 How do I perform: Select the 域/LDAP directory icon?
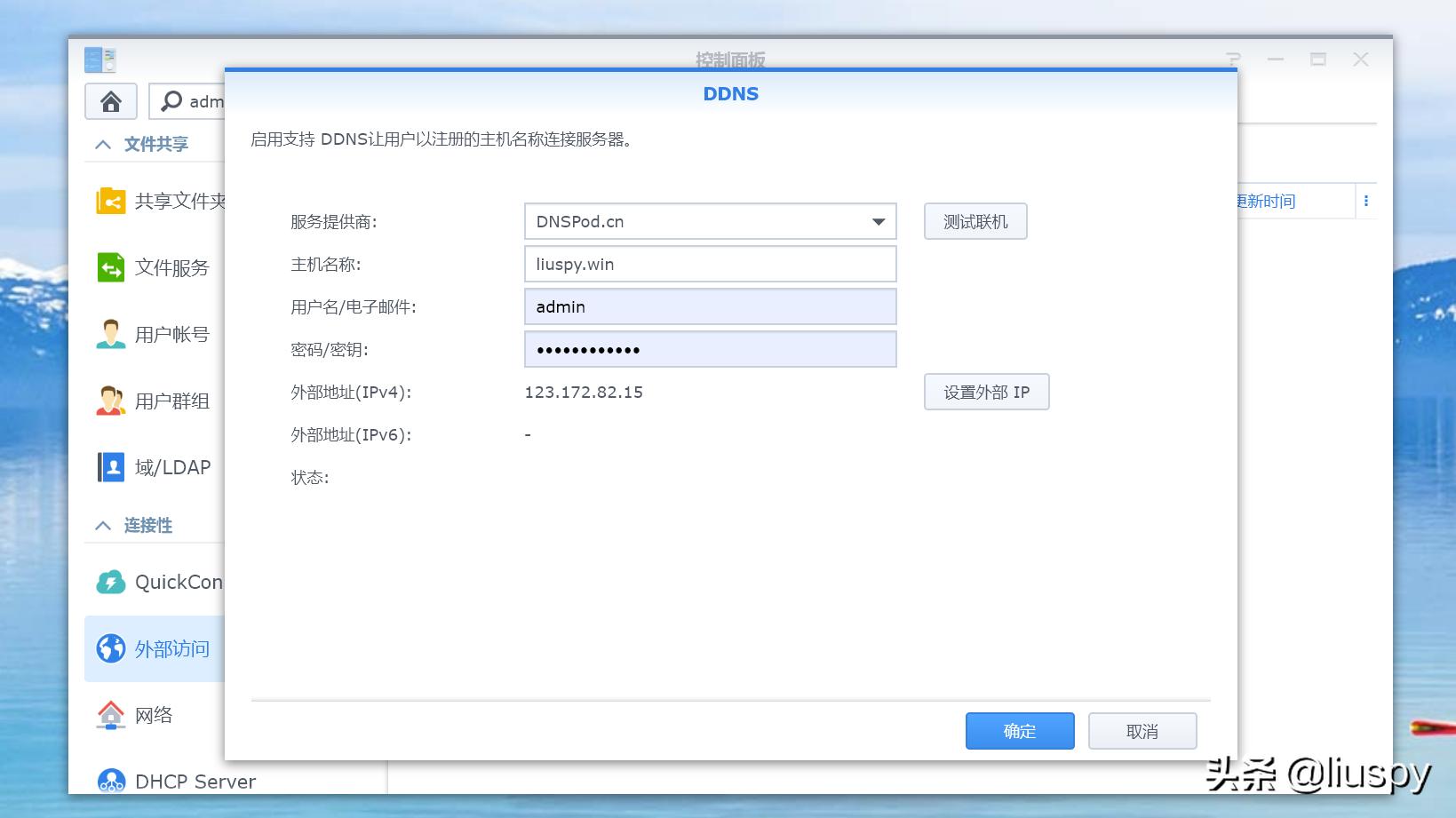[109, 467]
